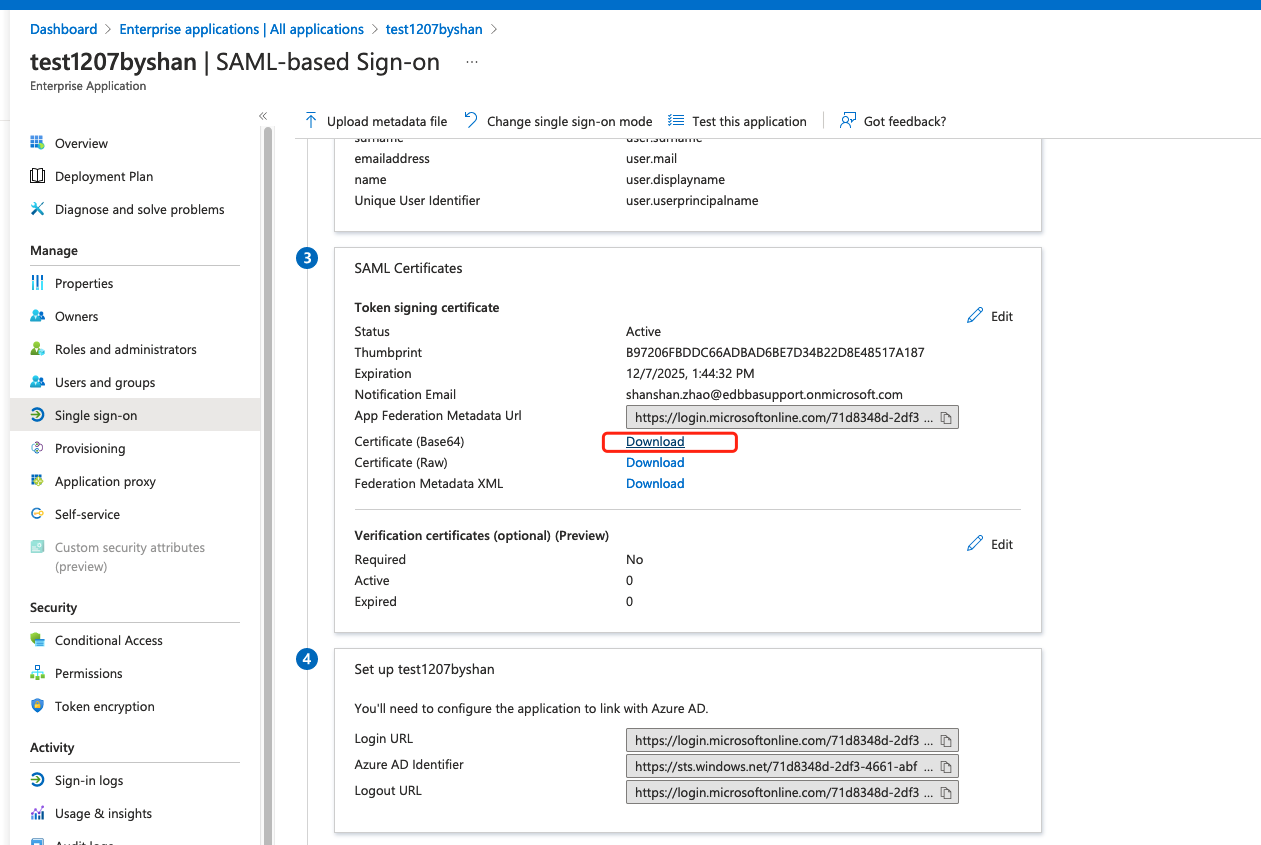This screenshot has height=845, width=1261.
Task: Click the Properties bars icon
Action: pos(37,283)
